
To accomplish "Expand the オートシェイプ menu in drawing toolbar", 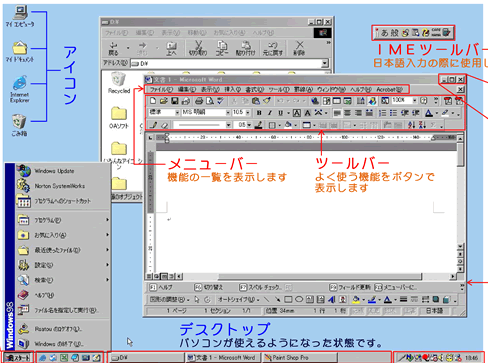I will 239,299.
